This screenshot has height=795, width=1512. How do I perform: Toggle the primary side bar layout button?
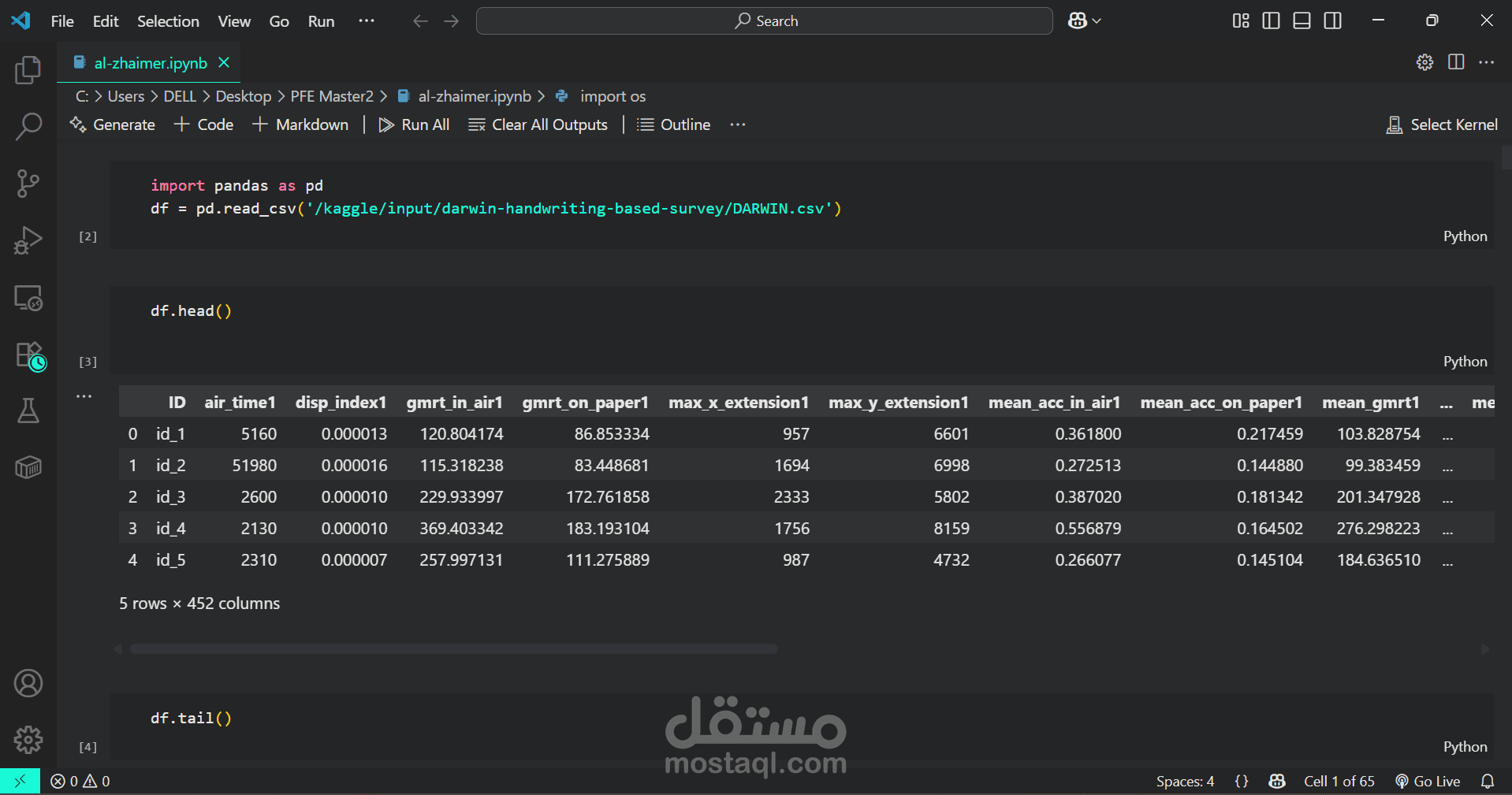point(1271,21)
